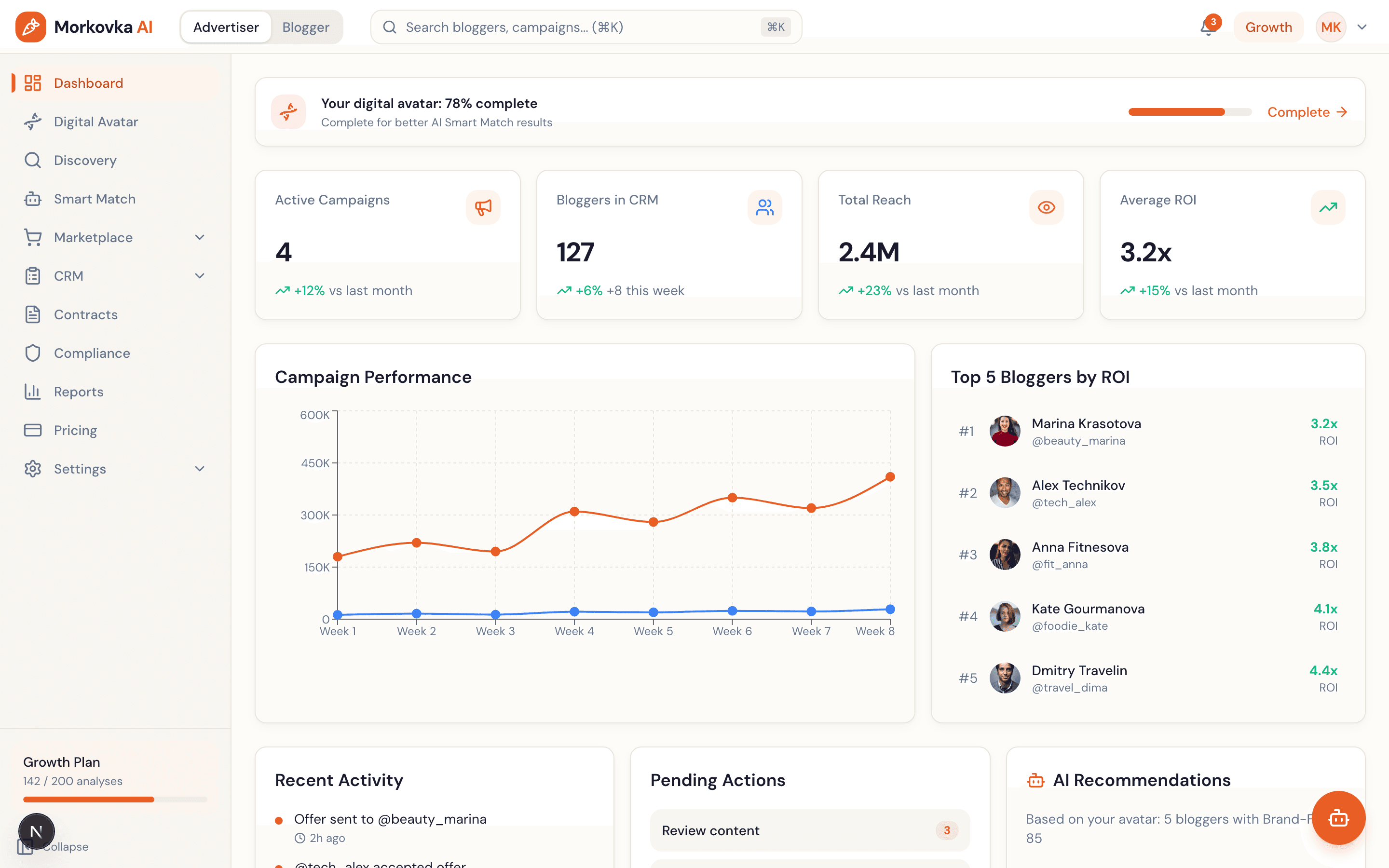This screenshot has width=1389, height=868.
Task: Open Contracts from the sidebar
Action: click(86, 314)
